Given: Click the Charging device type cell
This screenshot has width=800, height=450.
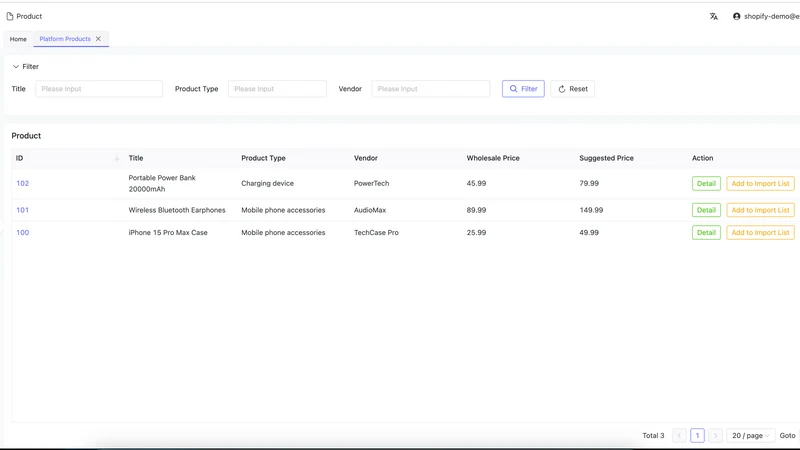Looking at the screenshot, I should (x=267, y=183).
